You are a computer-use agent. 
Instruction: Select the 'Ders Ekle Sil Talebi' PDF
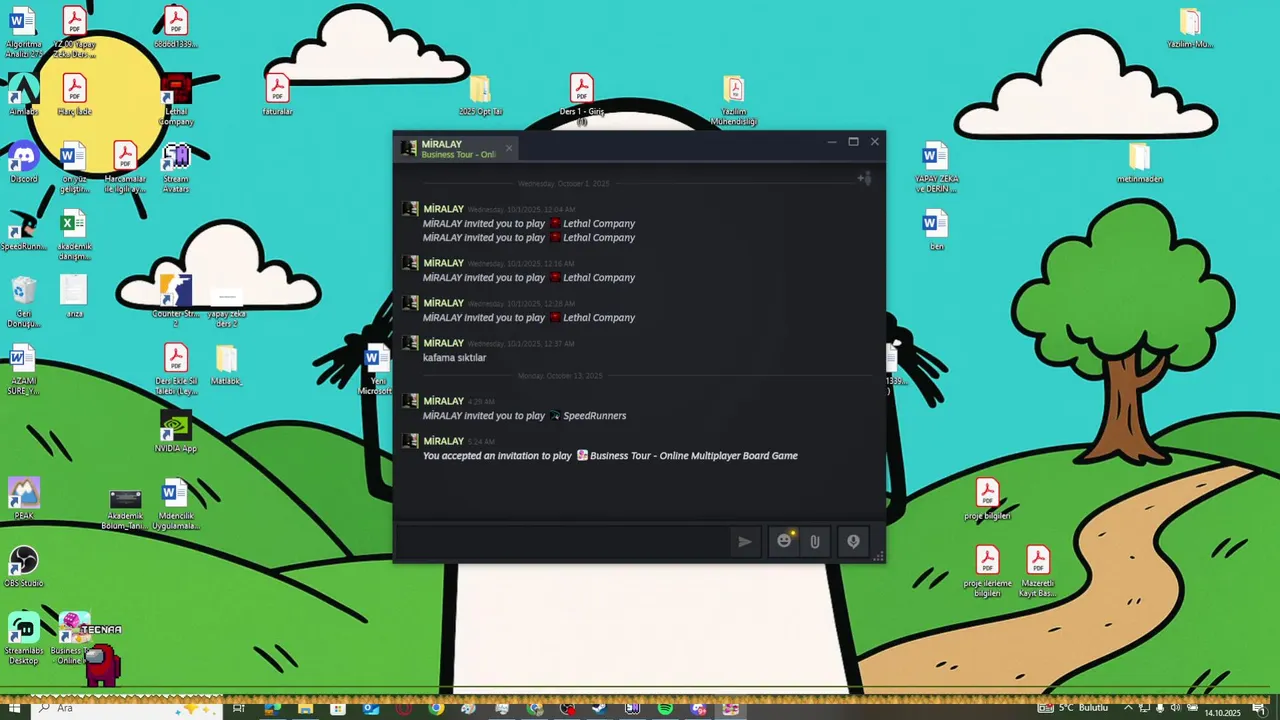pyautogui.click(x=176, y=370)
